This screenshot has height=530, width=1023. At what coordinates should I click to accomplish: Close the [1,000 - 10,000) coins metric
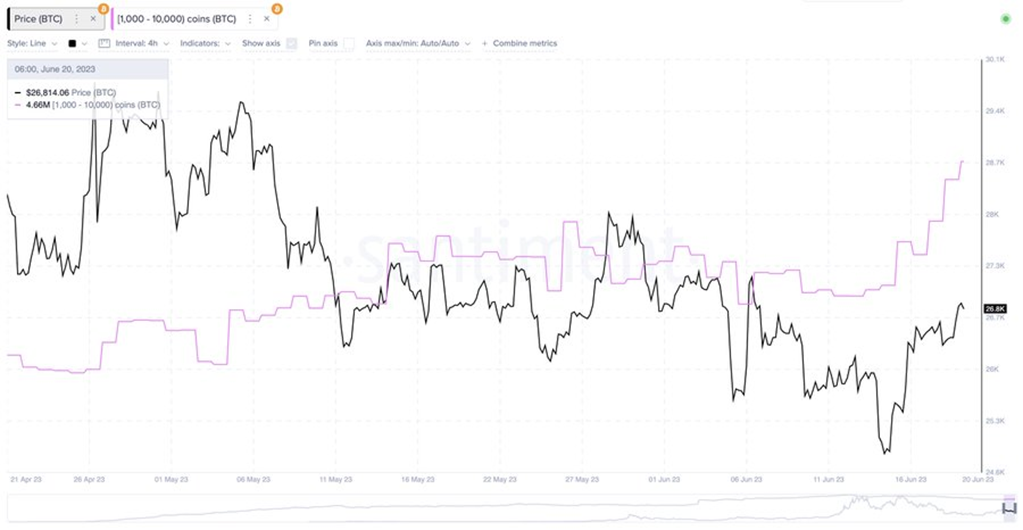click(x=266, y=18)
